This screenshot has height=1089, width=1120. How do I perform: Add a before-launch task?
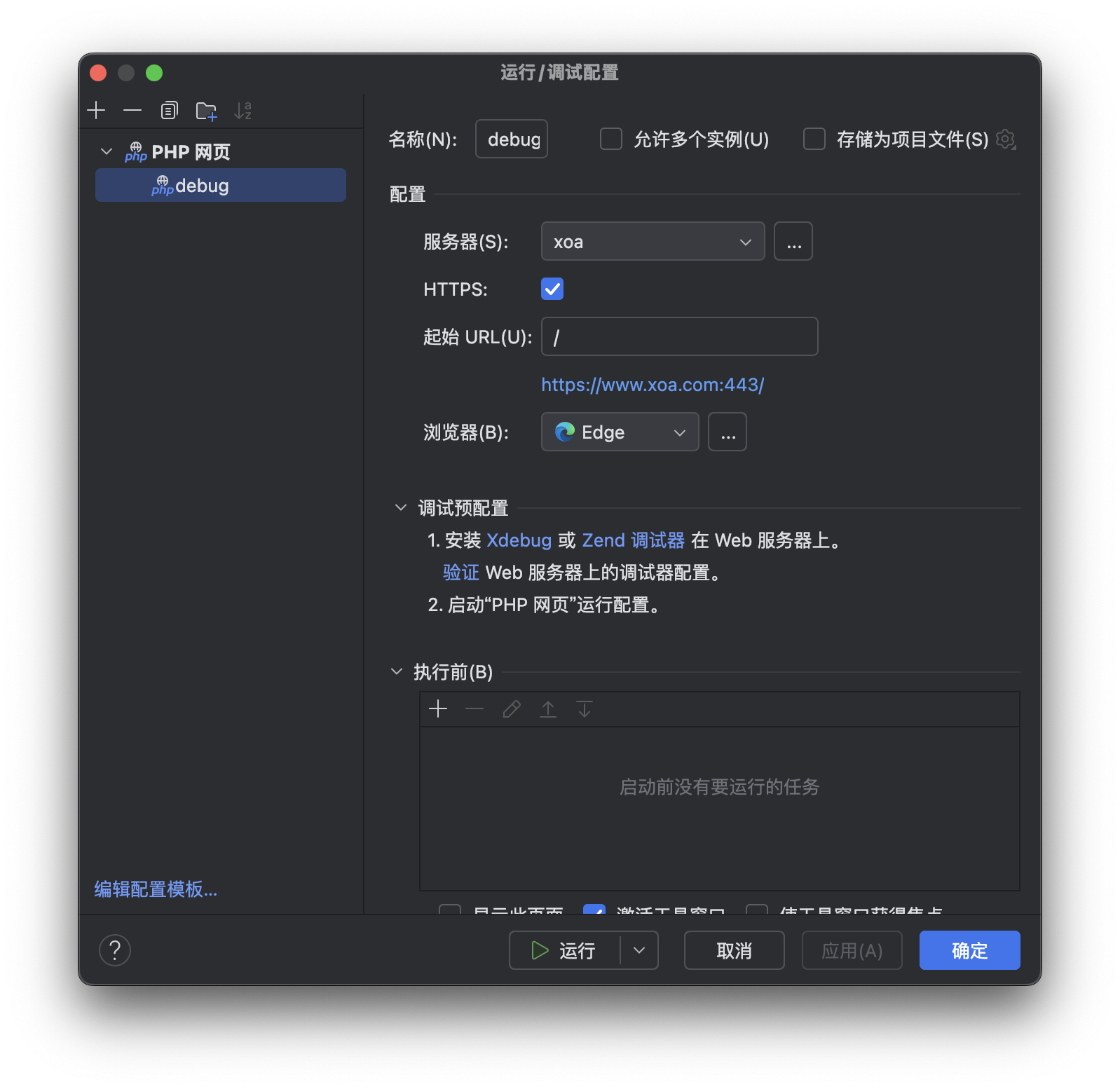pyautogui.click(x=438, y=708)
